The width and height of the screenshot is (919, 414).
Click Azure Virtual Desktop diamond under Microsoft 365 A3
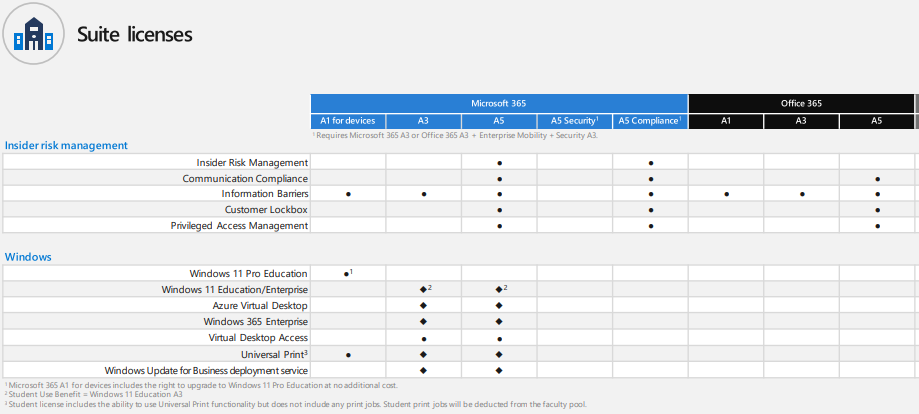pyautogui.click(x=423, y=306)
